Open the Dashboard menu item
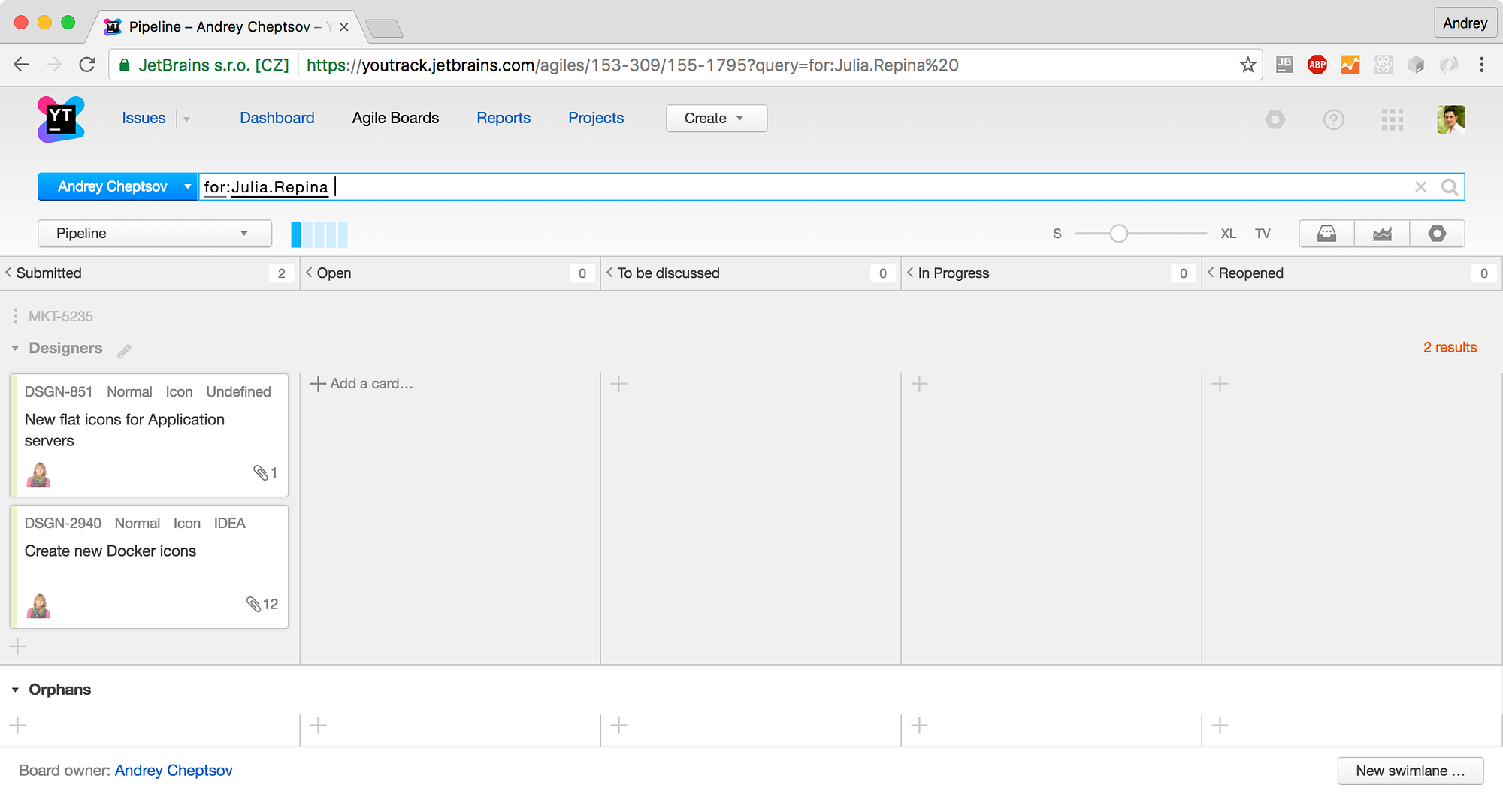Image resolution: width=1503 pixels, height=812 pixels. pyautogui.click(x=277, y=118)
